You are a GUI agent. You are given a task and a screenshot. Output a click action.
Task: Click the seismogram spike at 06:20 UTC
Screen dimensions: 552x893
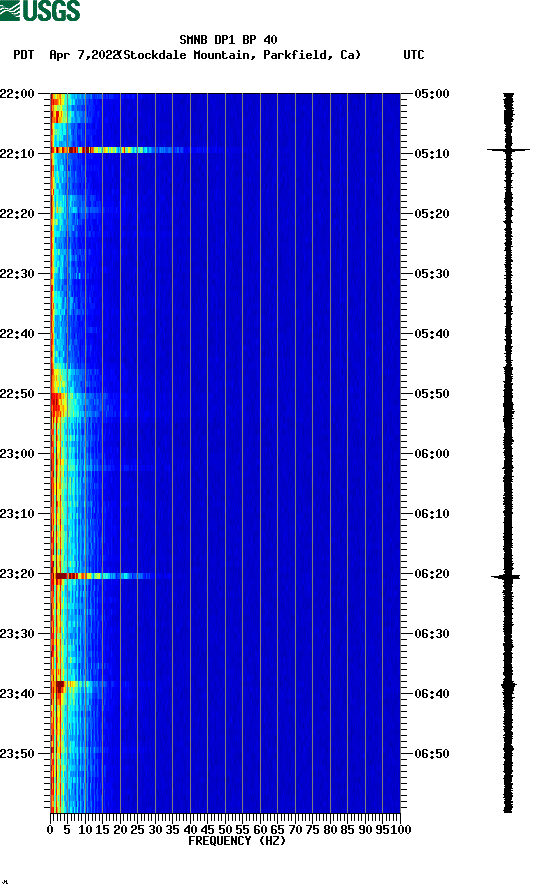pyautogui.click(x=506, y=577)
